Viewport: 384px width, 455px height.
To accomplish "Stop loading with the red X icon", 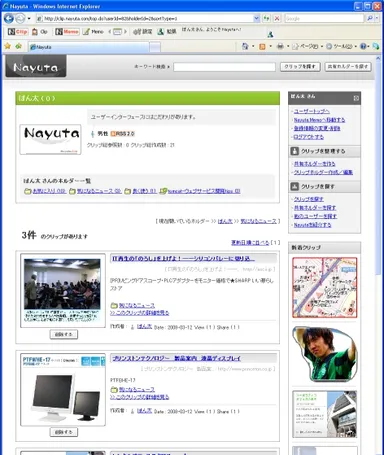I will point(277,19).
